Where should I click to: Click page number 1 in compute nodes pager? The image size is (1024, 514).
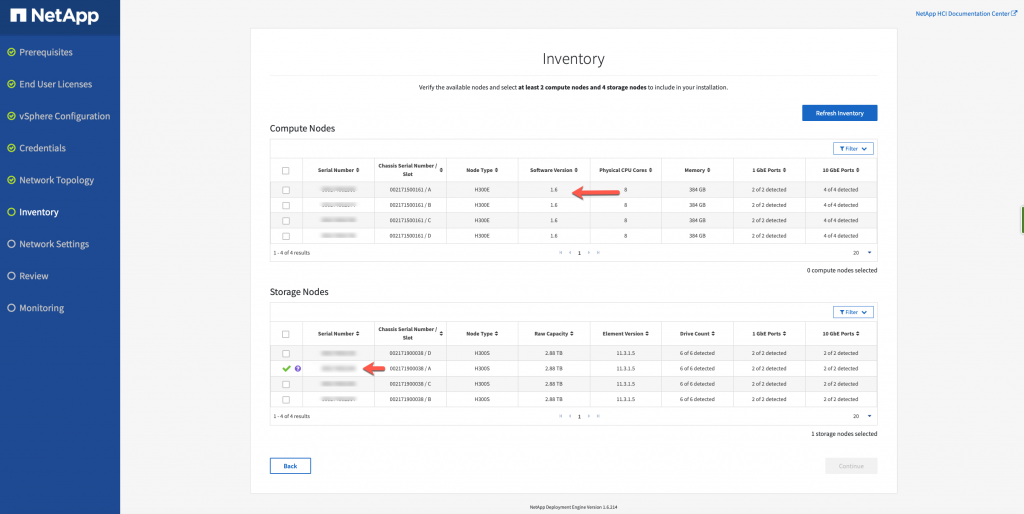tap(579, 253)
